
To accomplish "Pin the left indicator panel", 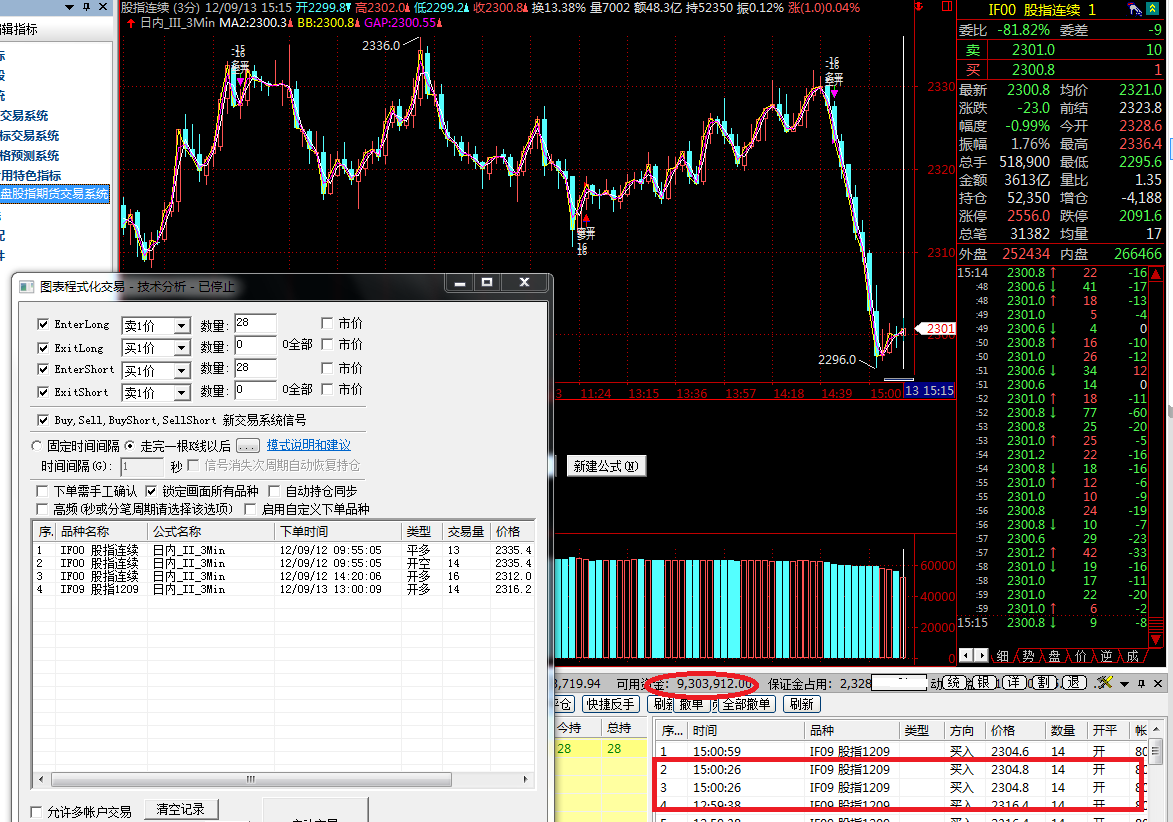I will pyautogui.click(x=86, y=7).
